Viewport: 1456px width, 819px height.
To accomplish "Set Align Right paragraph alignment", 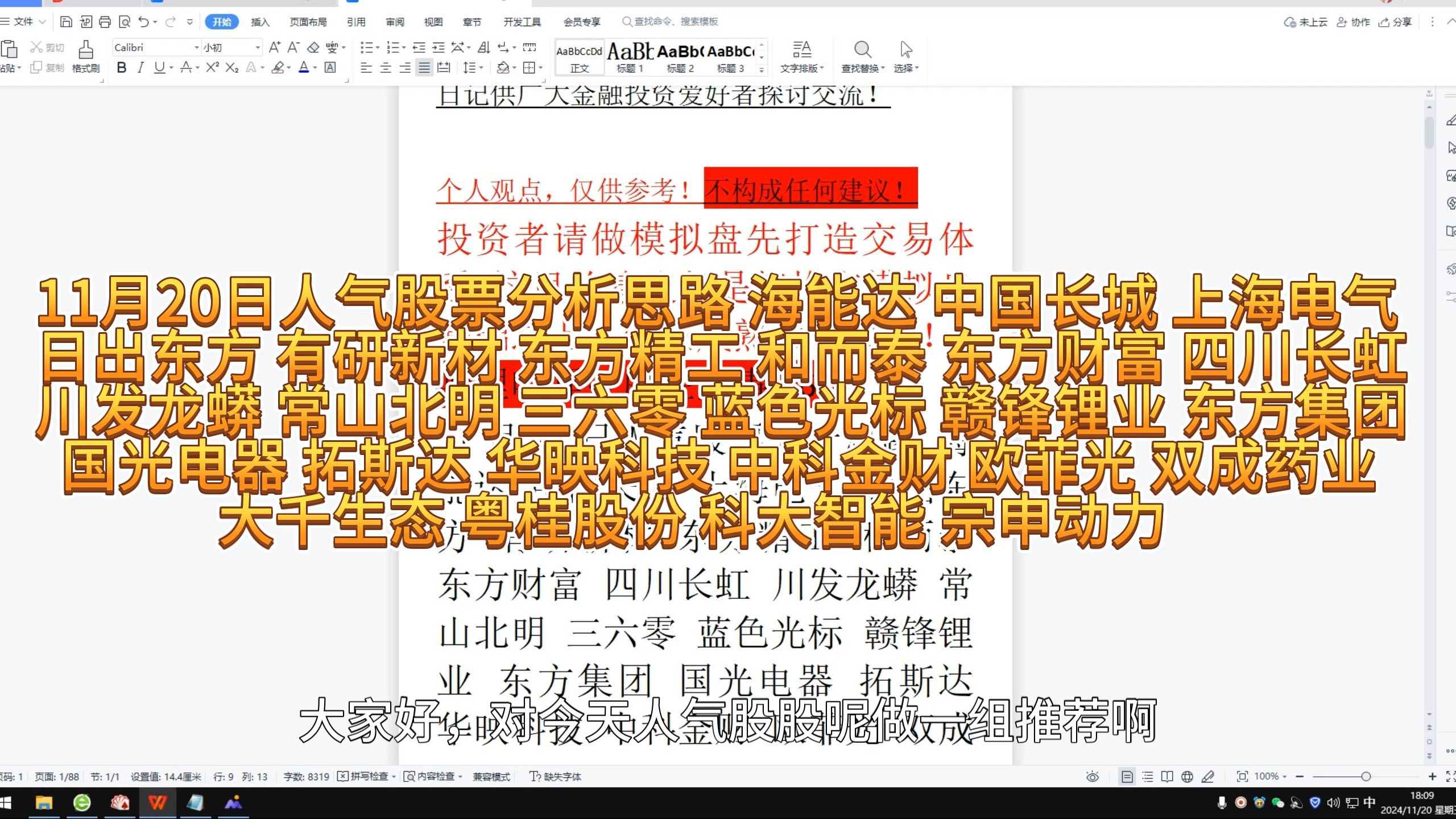I will coord(405,68).
